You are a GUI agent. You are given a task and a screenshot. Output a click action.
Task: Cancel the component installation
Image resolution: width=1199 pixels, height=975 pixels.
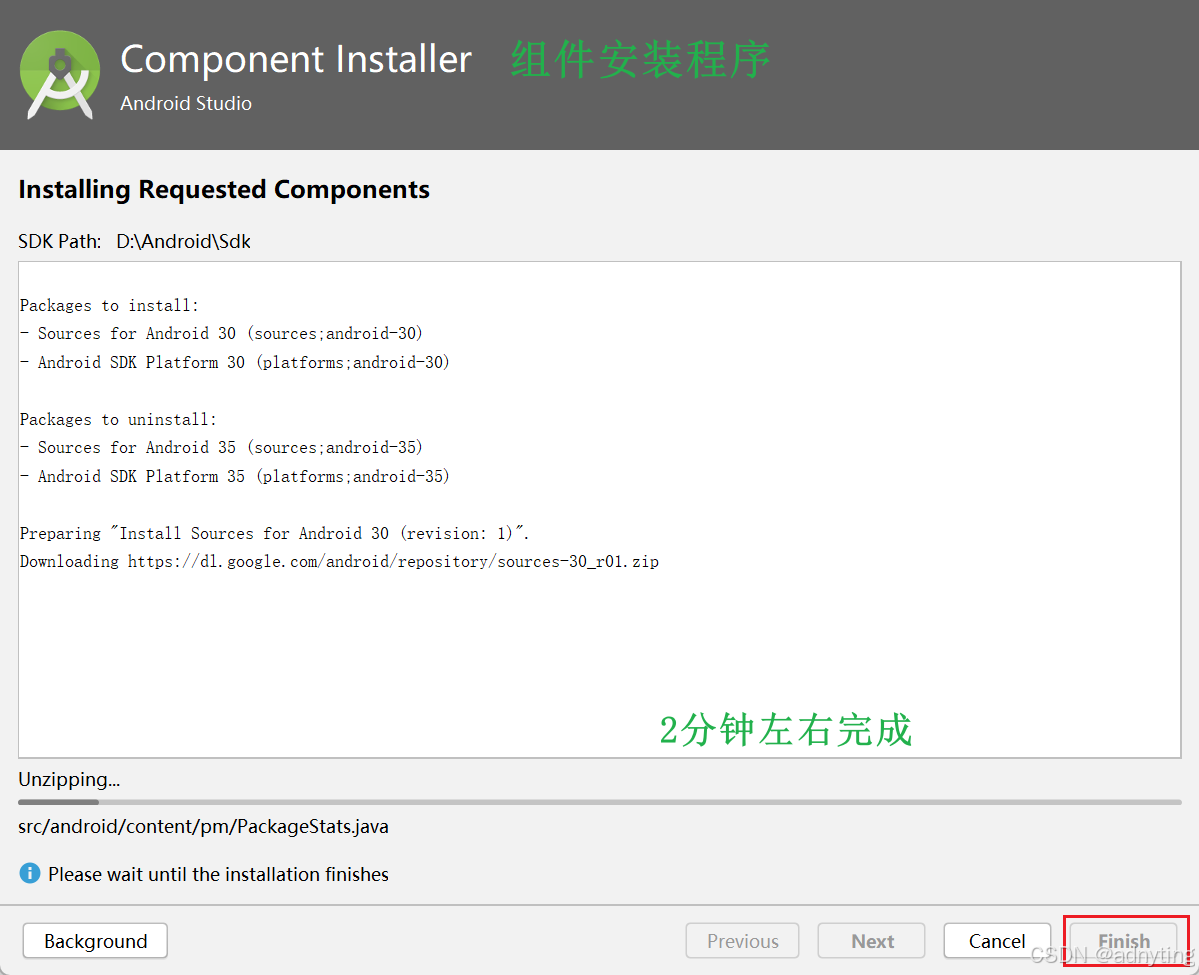click(x=997, y=941)
